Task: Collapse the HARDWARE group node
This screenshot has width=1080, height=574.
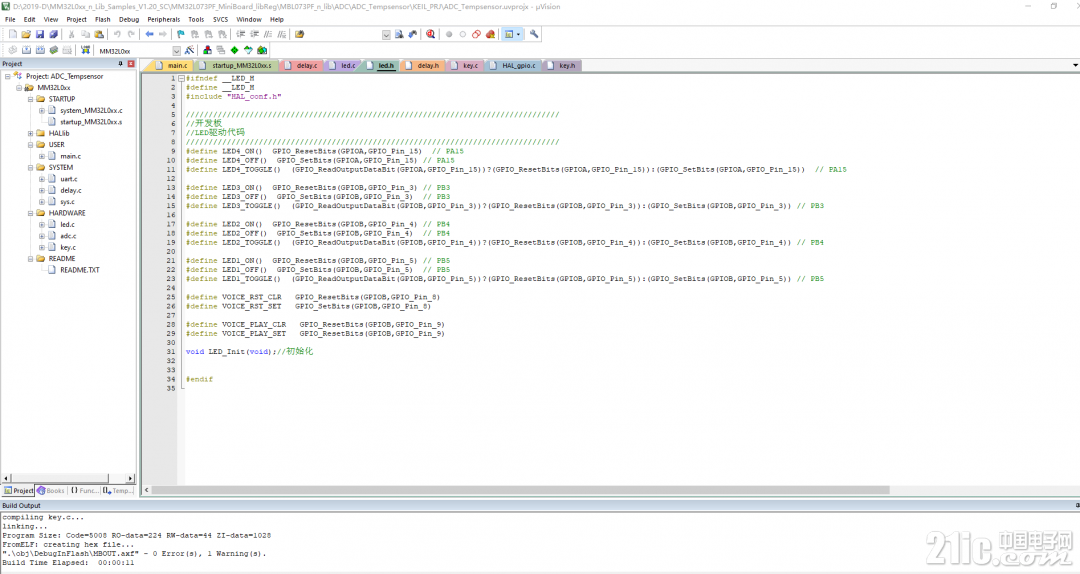Action: pos(30,214)
